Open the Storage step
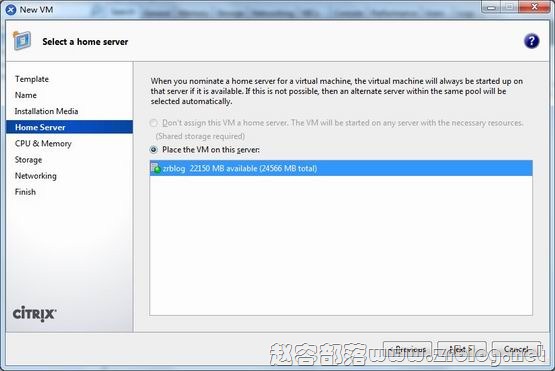Screen dimensions: 555x371 pos(28,160)
